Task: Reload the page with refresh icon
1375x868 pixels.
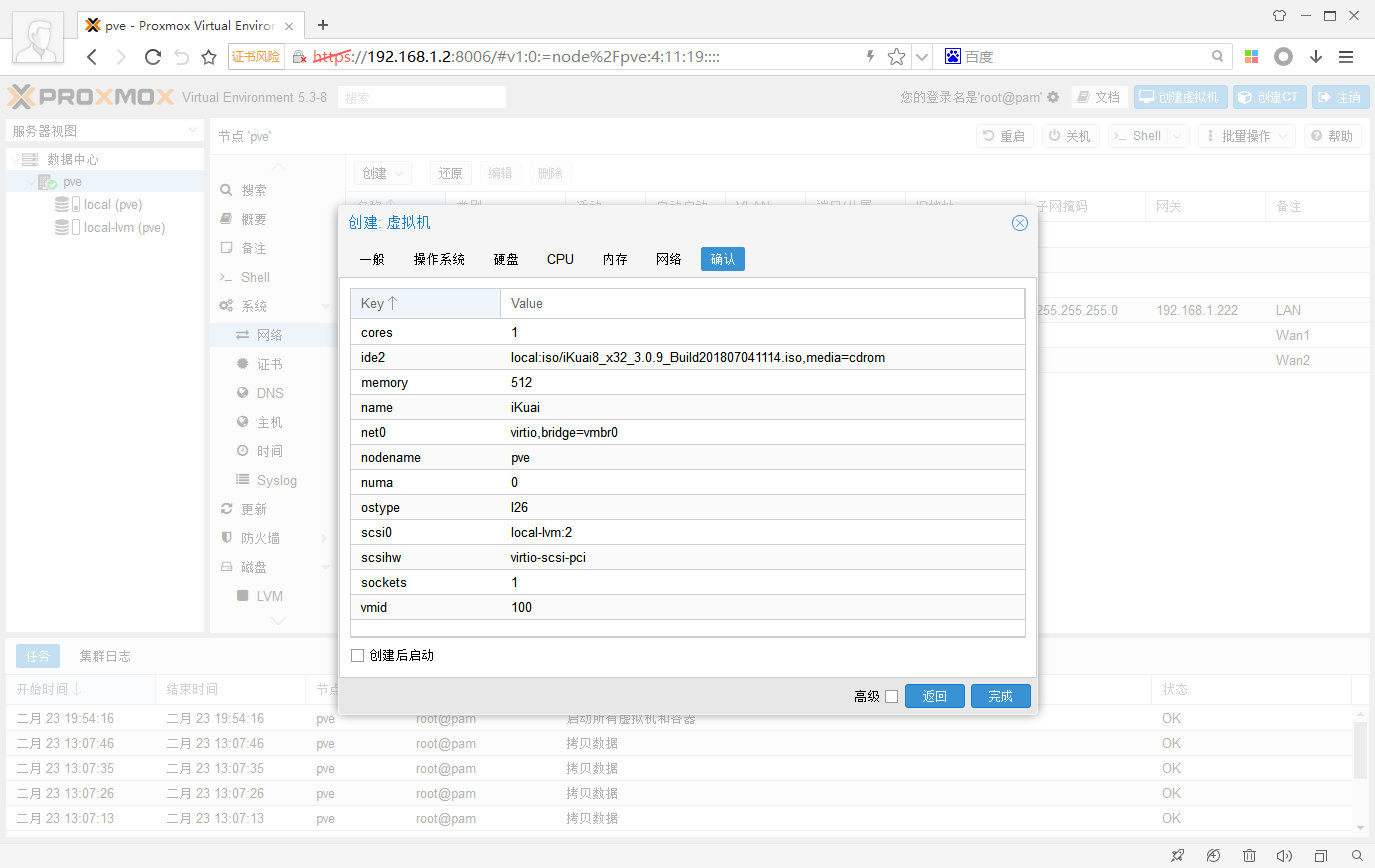Action: pos(153,57)
